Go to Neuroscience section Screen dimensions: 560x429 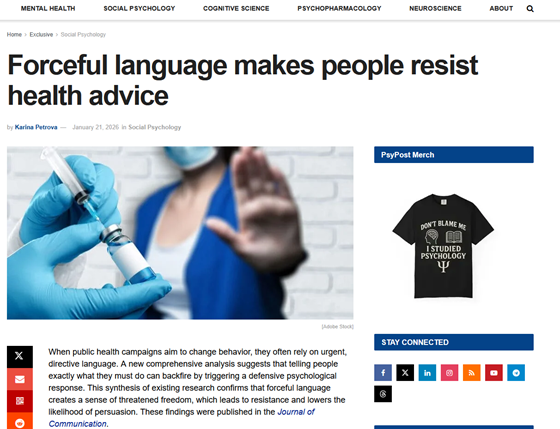pyautogui.click(x=435, y=9)
